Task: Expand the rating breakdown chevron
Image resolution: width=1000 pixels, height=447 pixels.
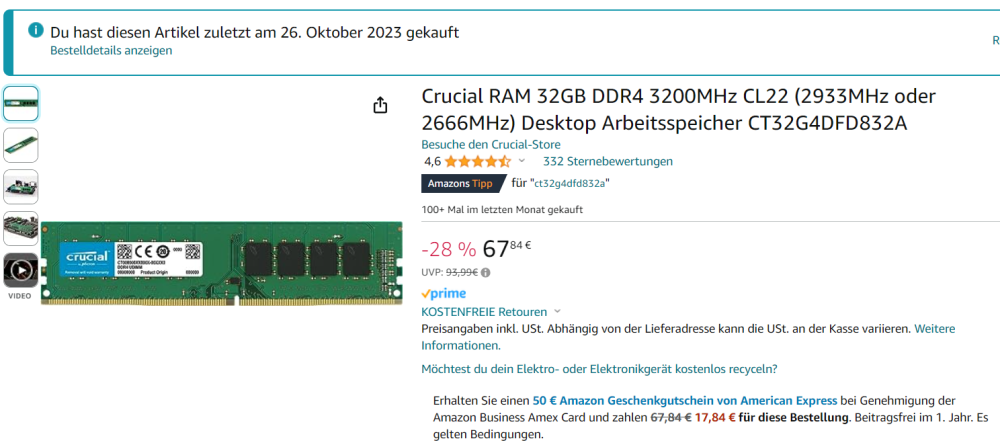Action: pos(522,161)
